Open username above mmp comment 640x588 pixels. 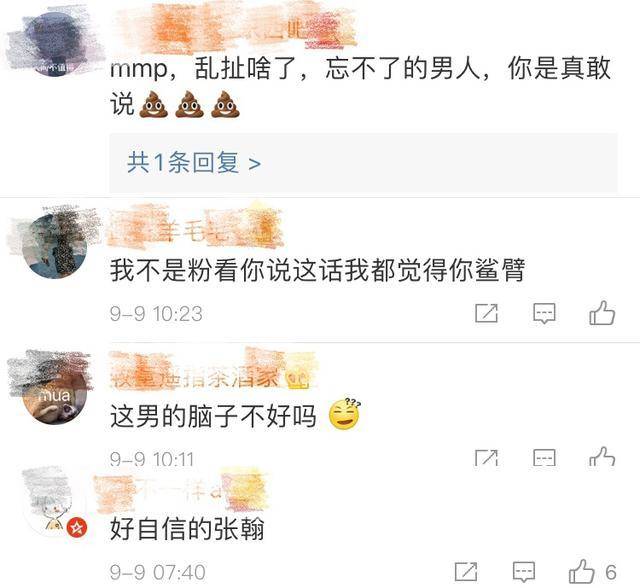(x=233, y=31)
